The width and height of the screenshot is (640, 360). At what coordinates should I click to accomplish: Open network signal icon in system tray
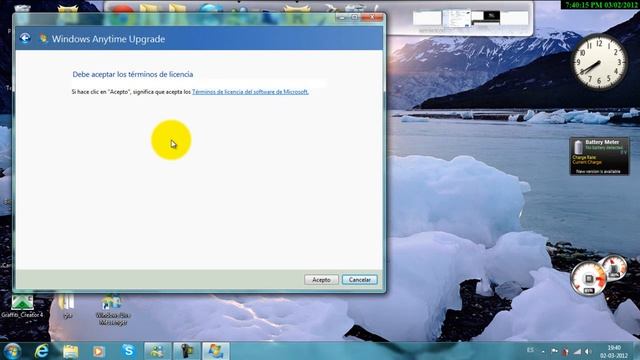[577, 351]
